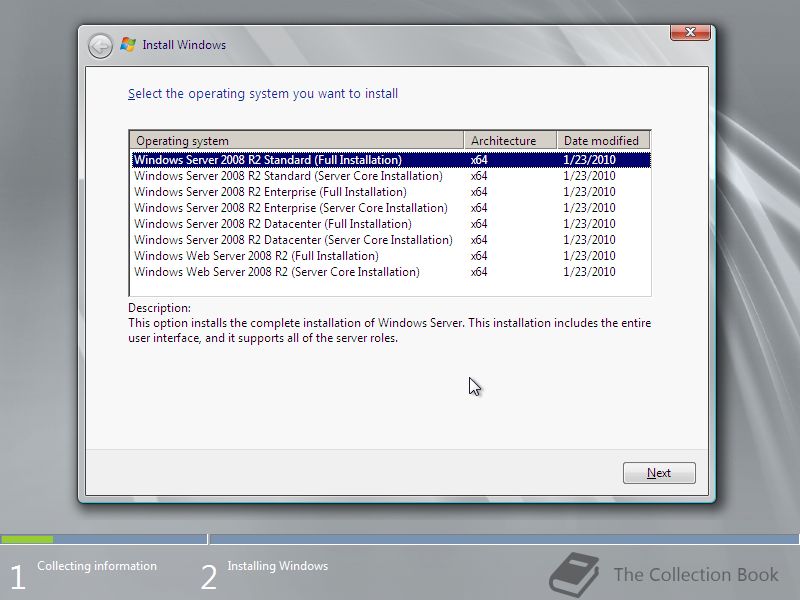Select Windows Server 2008 R2 Datacenter (Full Installation)
Image resolution: width=800 pixels, height=600 pixels.
click(391, 224)
